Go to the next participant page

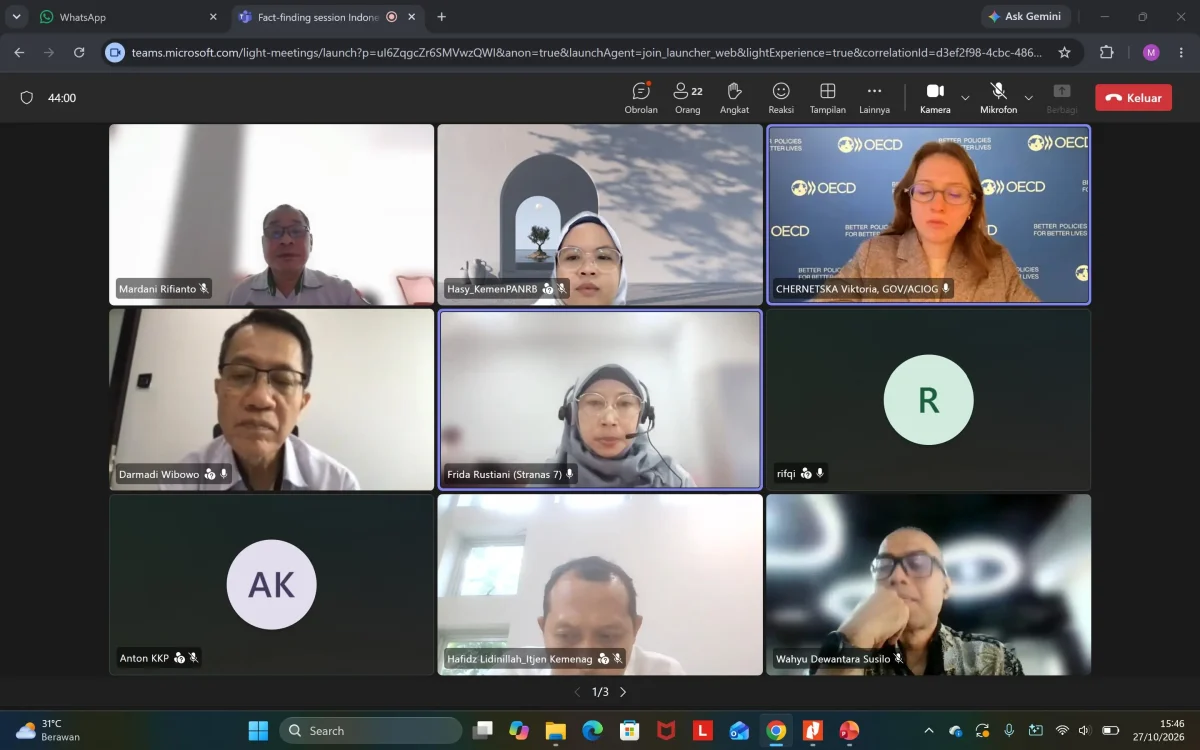click(623, 692)
